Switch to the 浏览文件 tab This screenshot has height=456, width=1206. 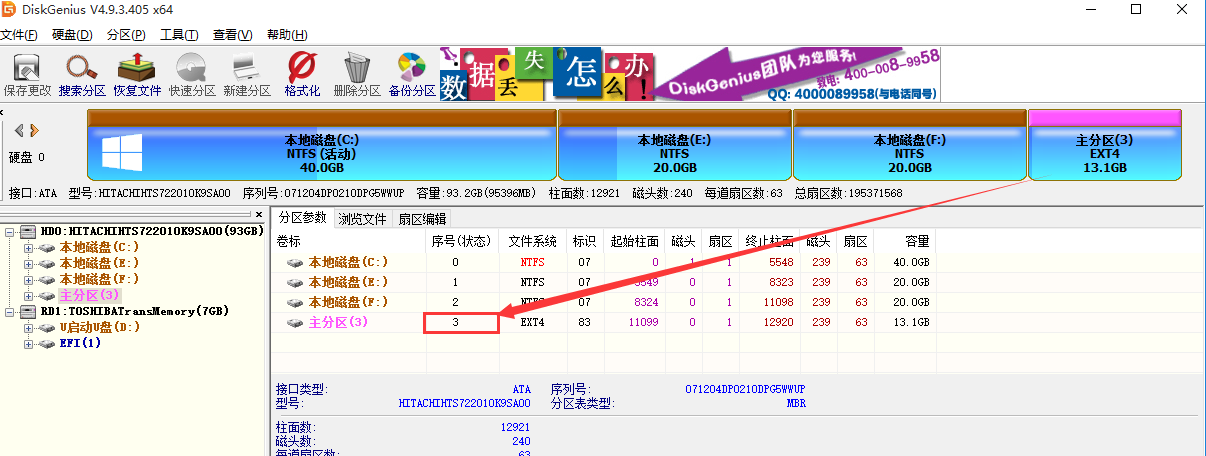pos(362,218)
